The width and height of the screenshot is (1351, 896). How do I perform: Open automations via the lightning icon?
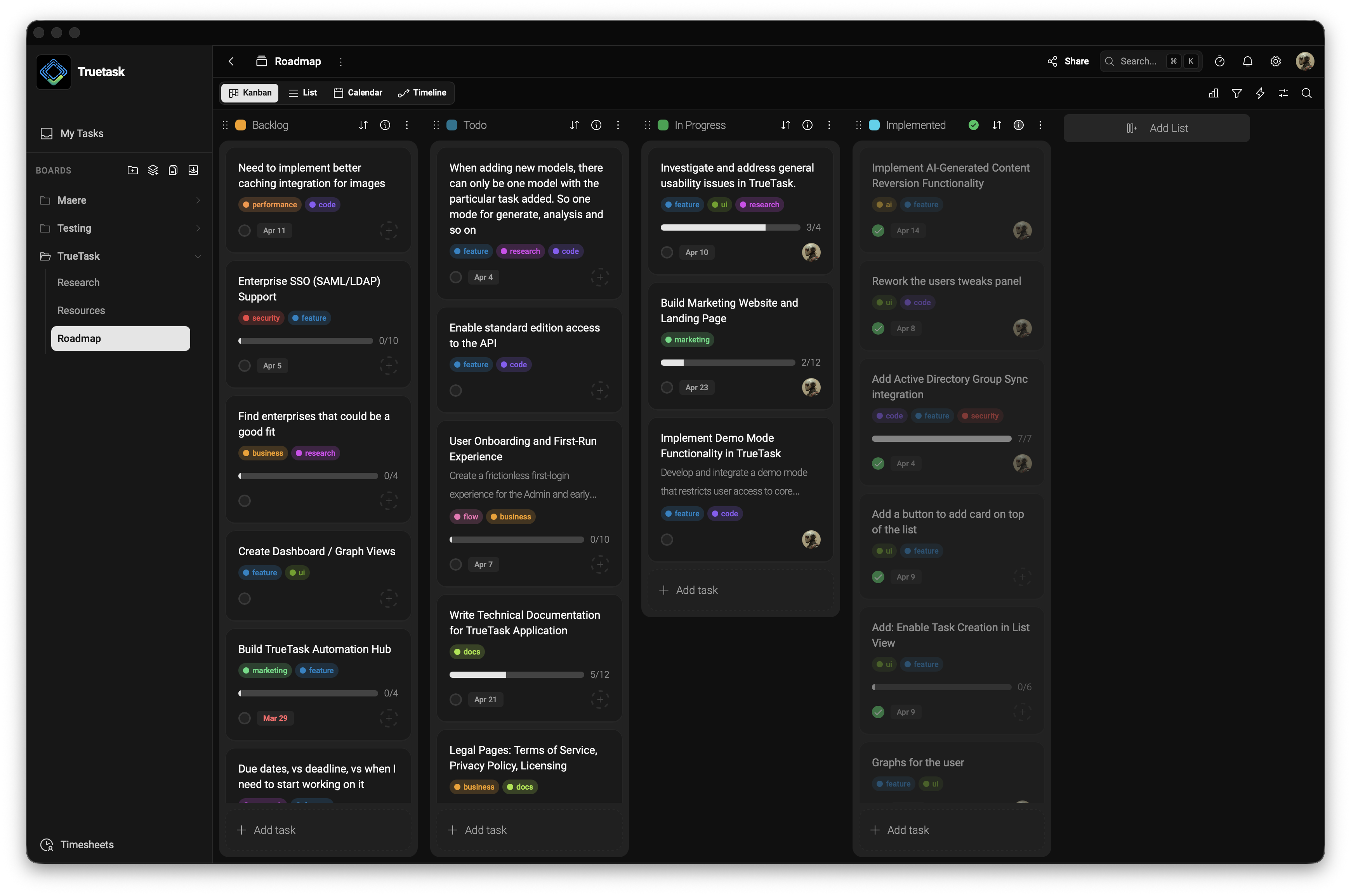pos(1260,92)
